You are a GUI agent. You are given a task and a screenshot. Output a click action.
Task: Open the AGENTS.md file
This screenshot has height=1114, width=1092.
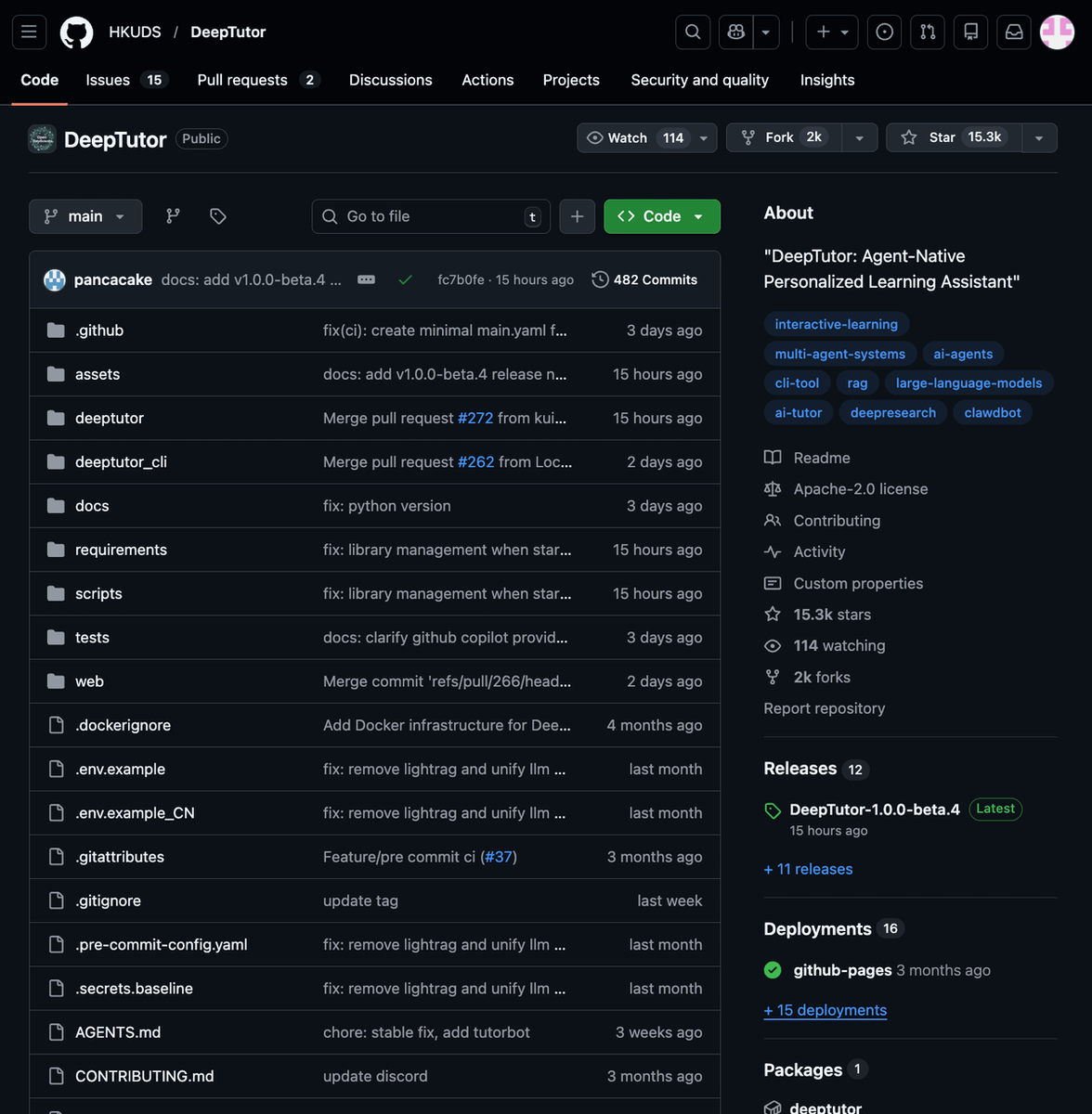[118, 1032]
